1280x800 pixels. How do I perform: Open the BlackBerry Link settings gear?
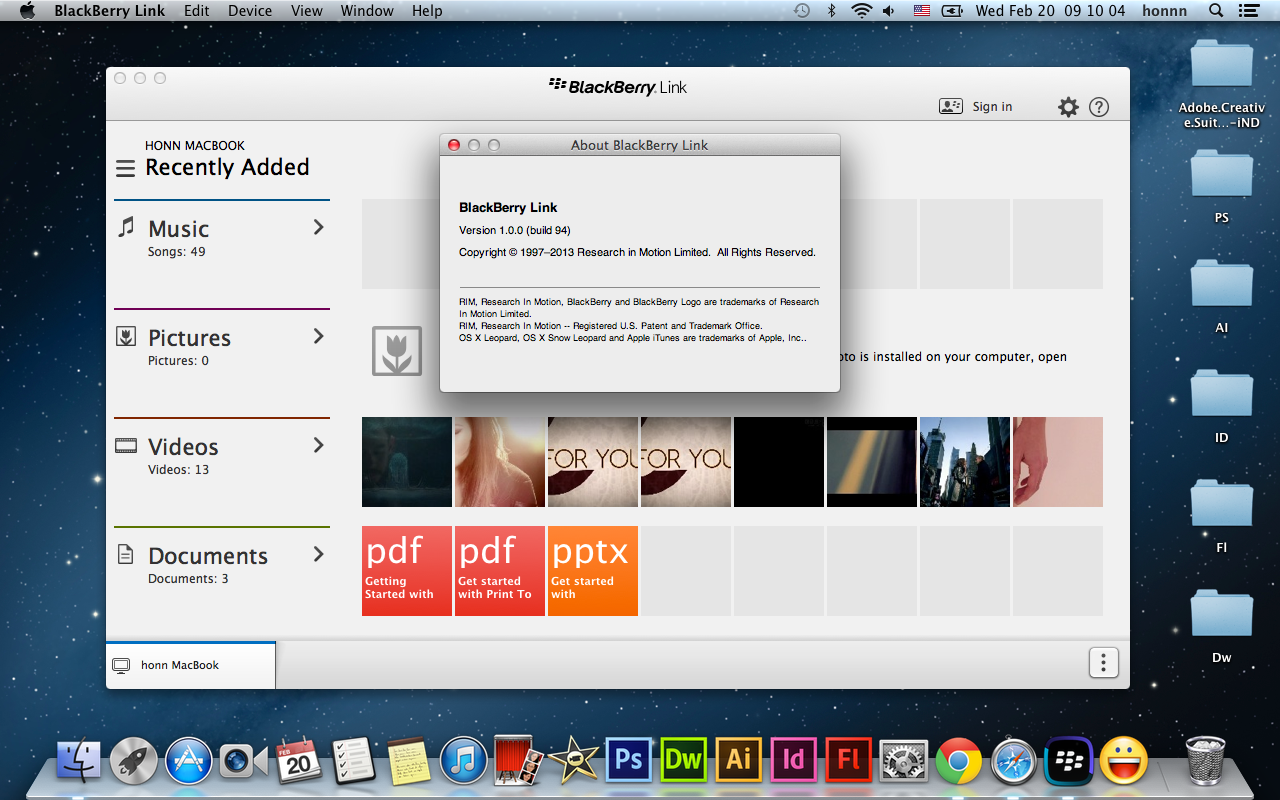pyautogui.click(x=1068, y=107)
